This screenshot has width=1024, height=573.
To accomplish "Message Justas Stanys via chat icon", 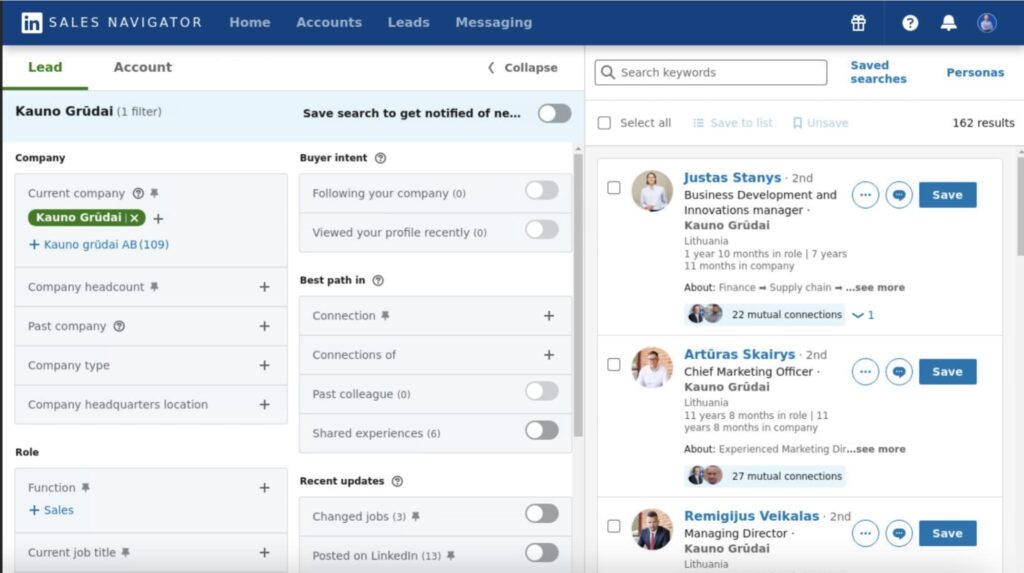I will tap(899, 195).
